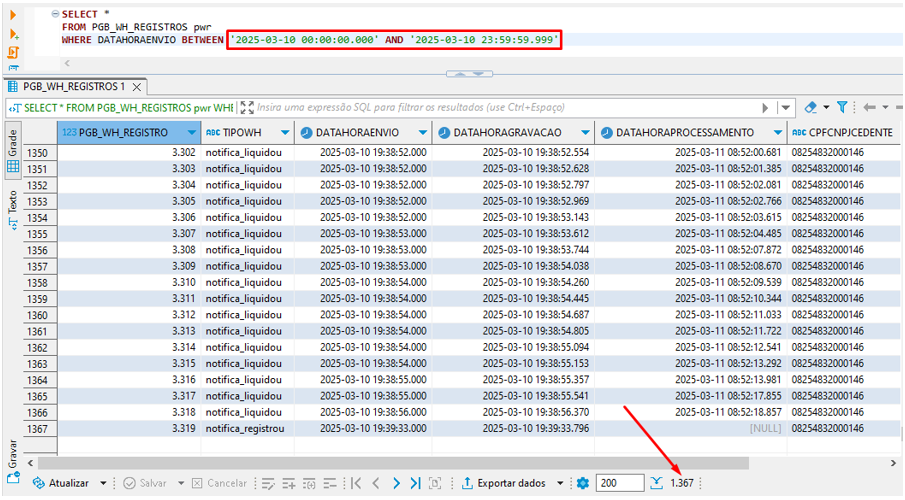The width and height of the screenshot is (905, 500).
Task: Execute query in new tab (play arrow with plus)
Action: tap(14, 34)
